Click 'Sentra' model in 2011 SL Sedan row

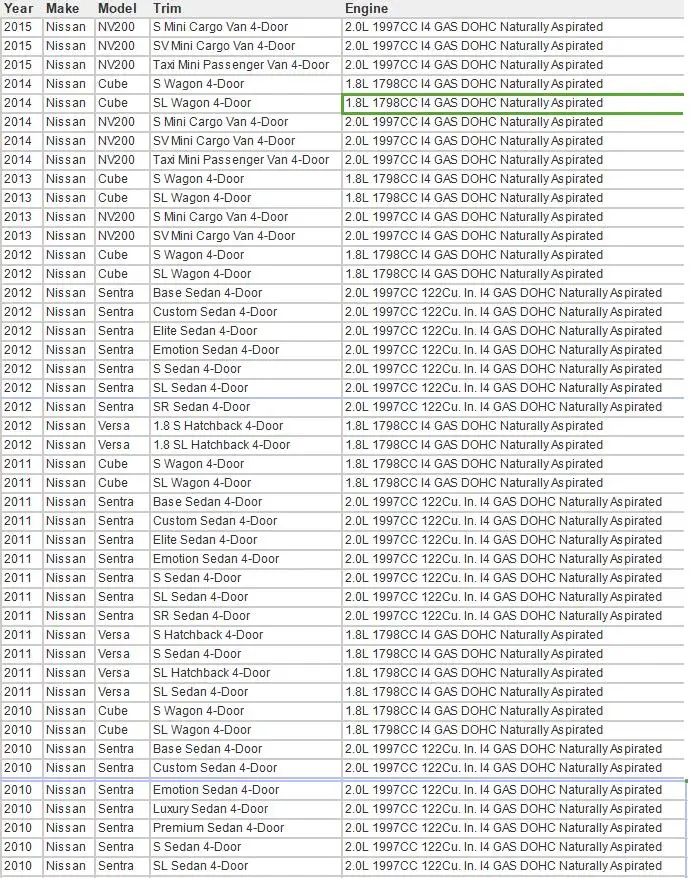coord(122,598)
